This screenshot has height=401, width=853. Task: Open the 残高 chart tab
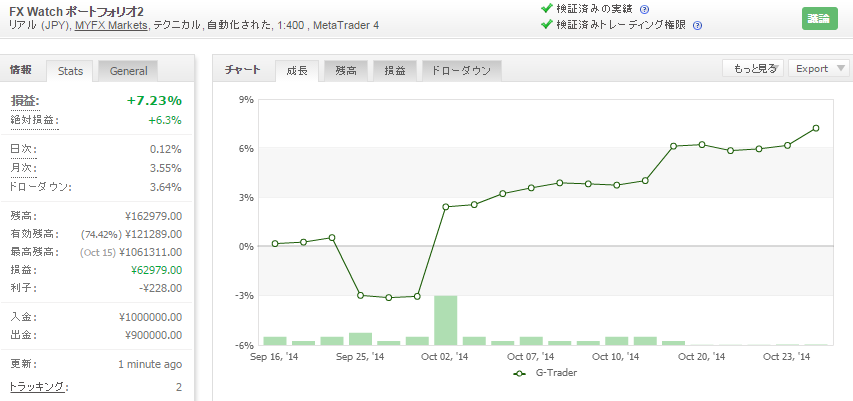[x=347, y=70]
